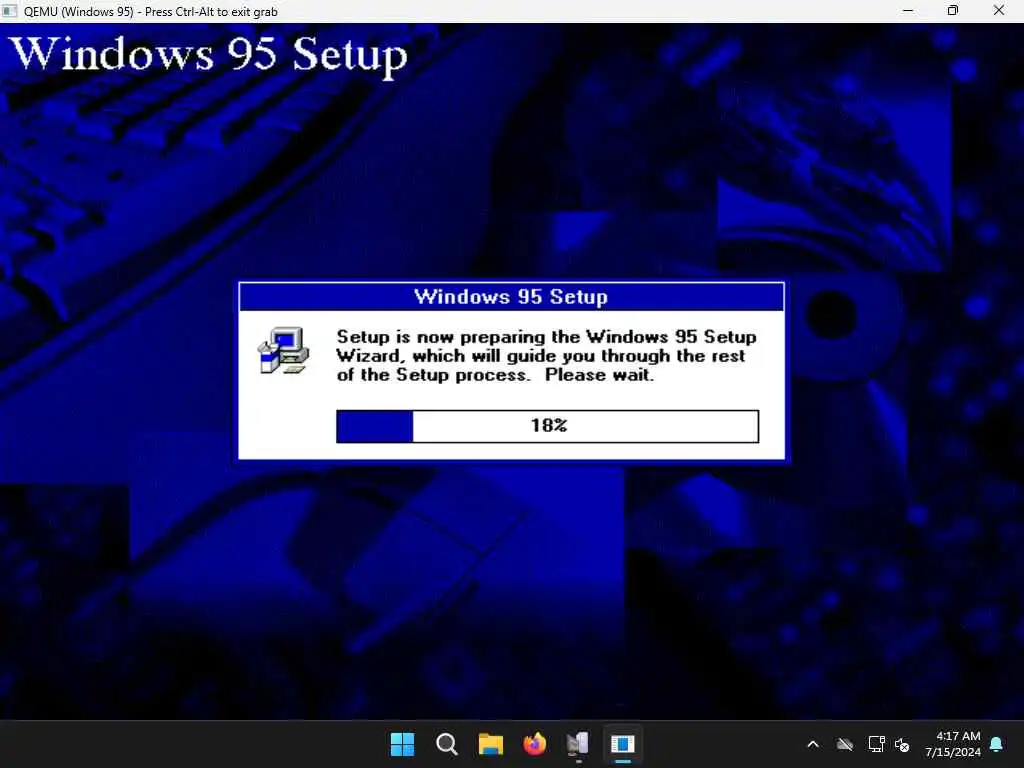Screen dimensions: 1024x768
Task: Click the 'Setup is now preparing' message text
Action: tap(547, 356)
